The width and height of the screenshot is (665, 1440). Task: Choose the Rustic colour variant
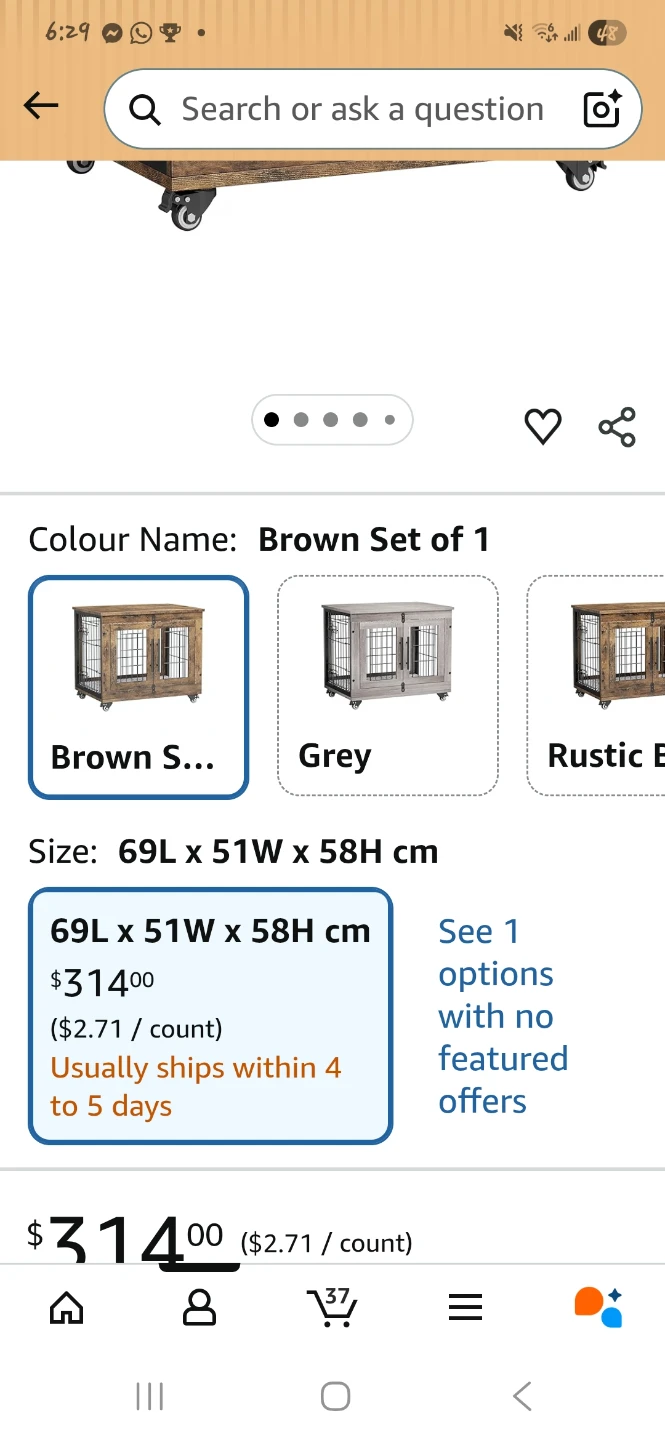598,686
